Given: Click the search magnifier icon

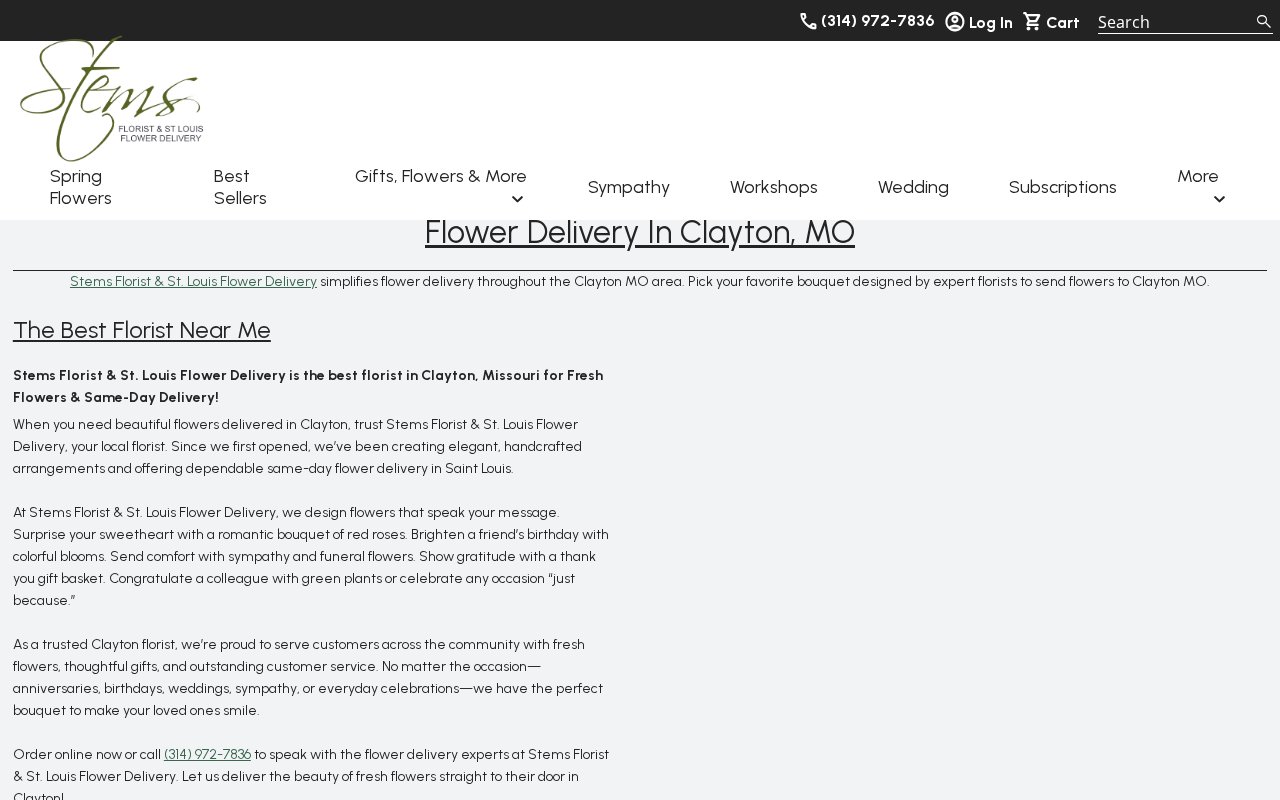Looking at the screenshot, I should click(1263, 22).
